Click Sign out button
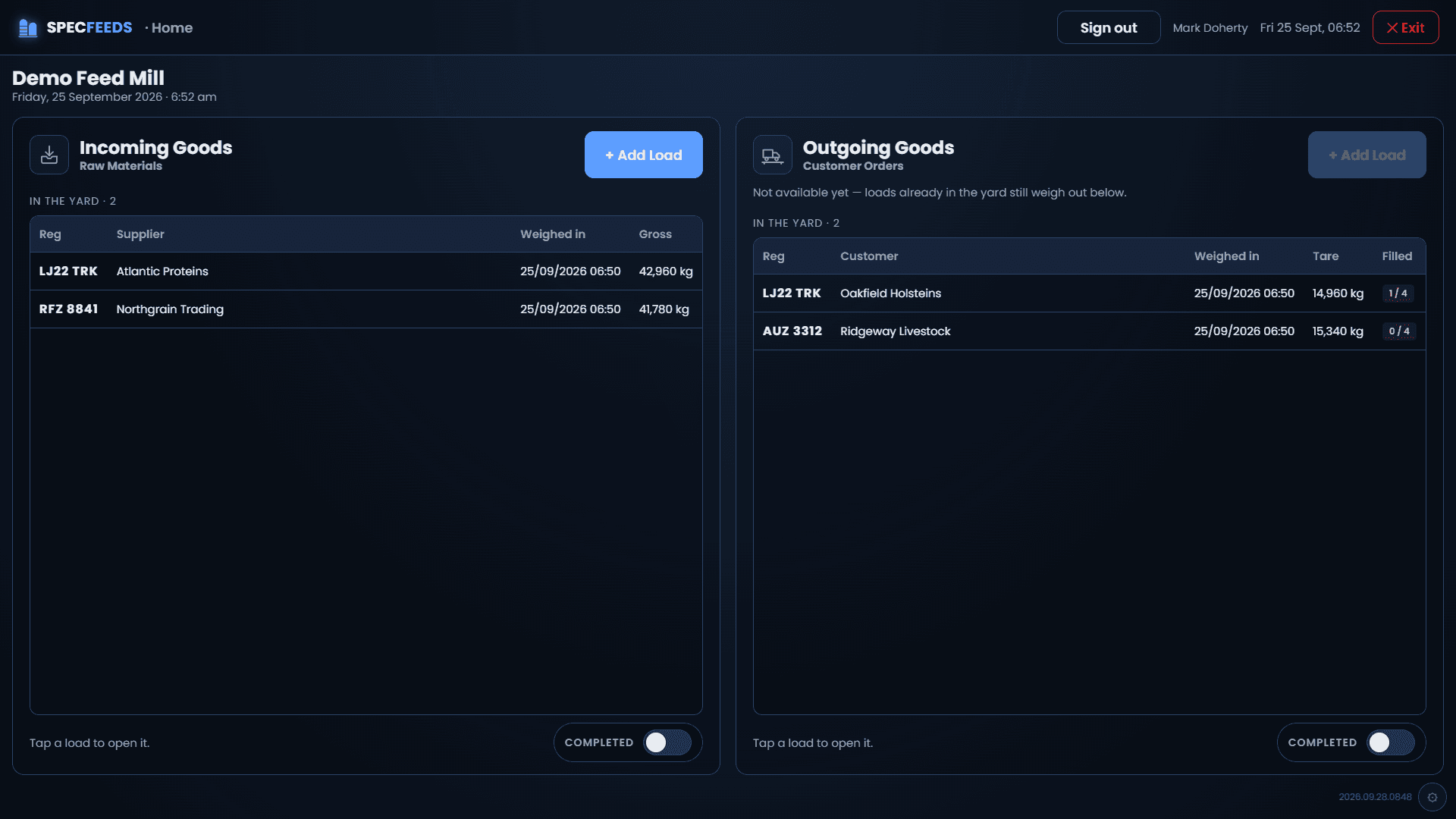The image size is (1456, 819). click(1108, 27)
